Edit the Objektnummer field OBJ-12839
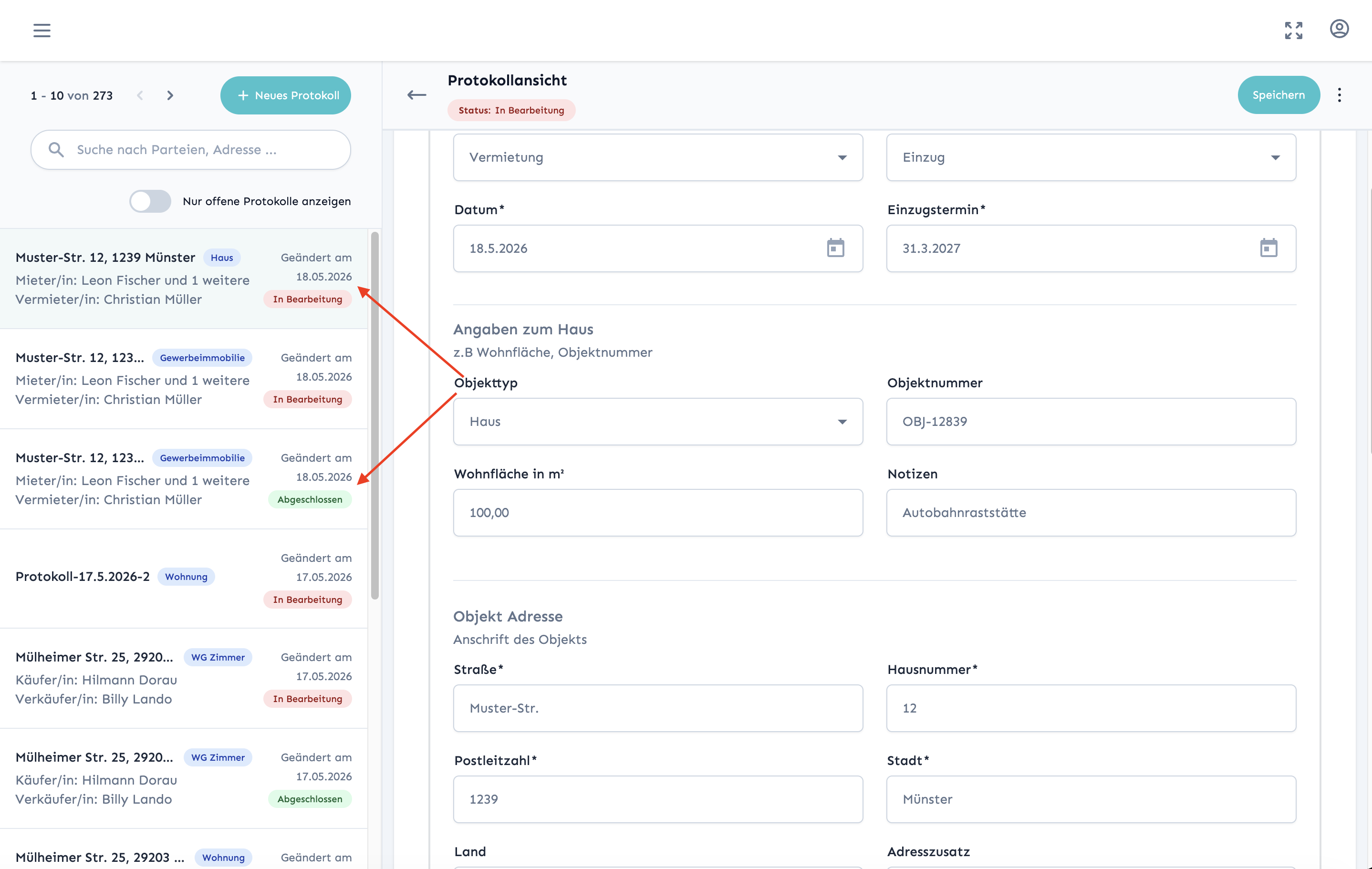Viewport: 1372px width, 869px height. pyautogui.click(x=1091, y=422)
